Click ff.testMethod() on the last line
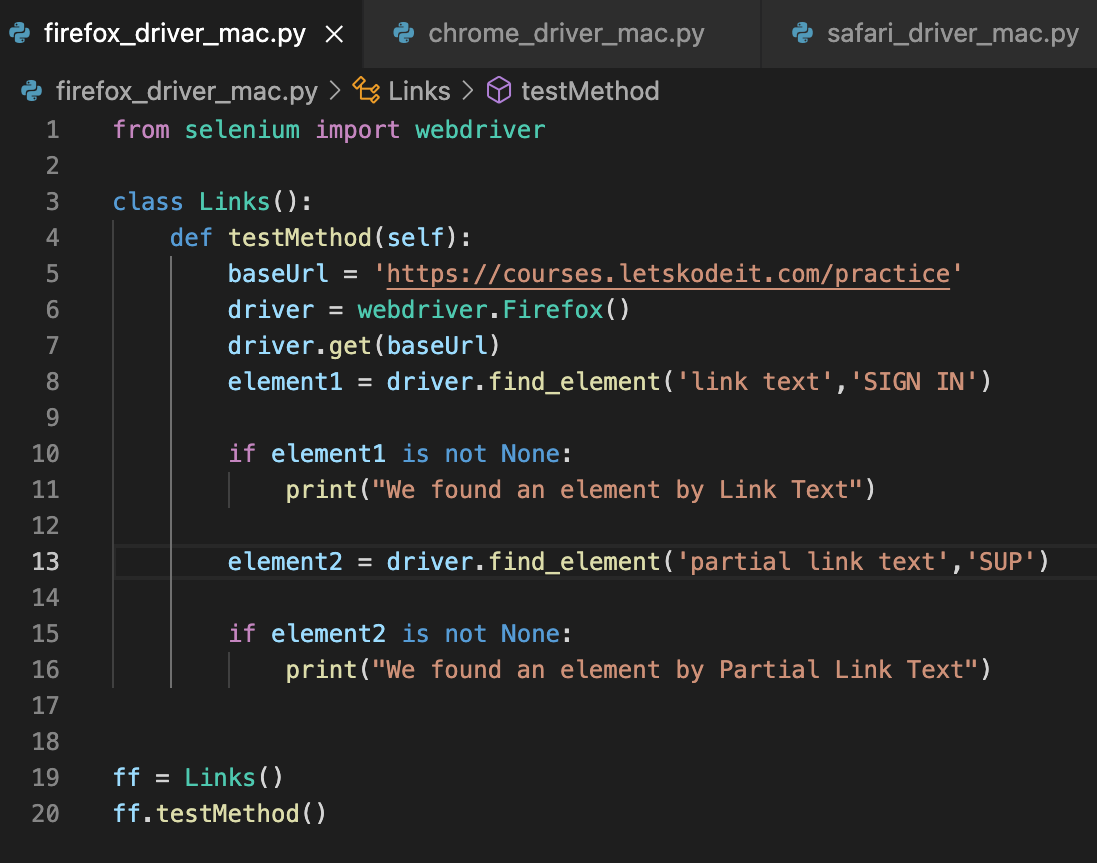The height and width of the screenshot is (863, 1097). 220,814
